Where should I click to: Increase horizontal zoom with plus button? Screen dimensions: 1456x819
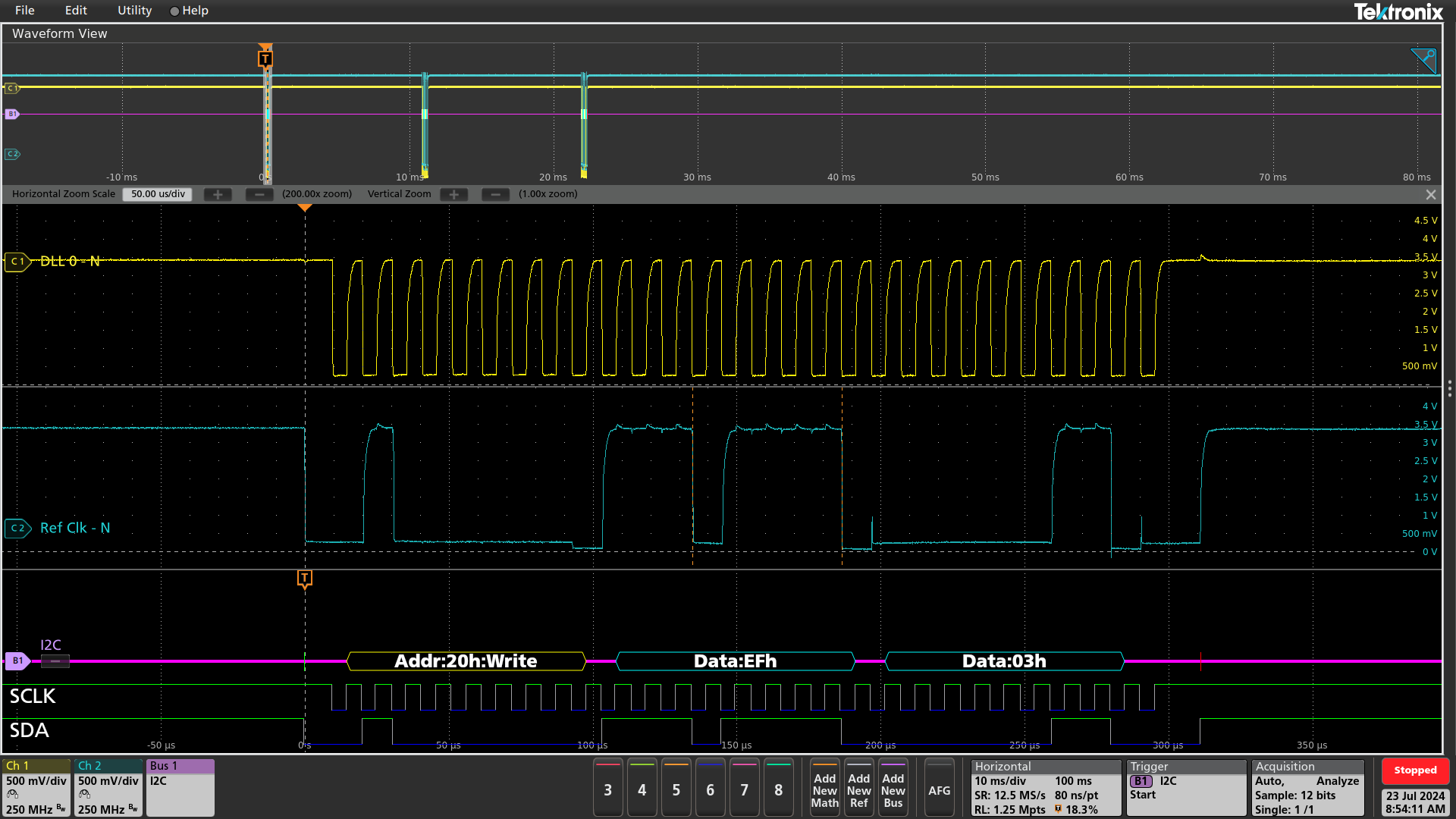218,195
